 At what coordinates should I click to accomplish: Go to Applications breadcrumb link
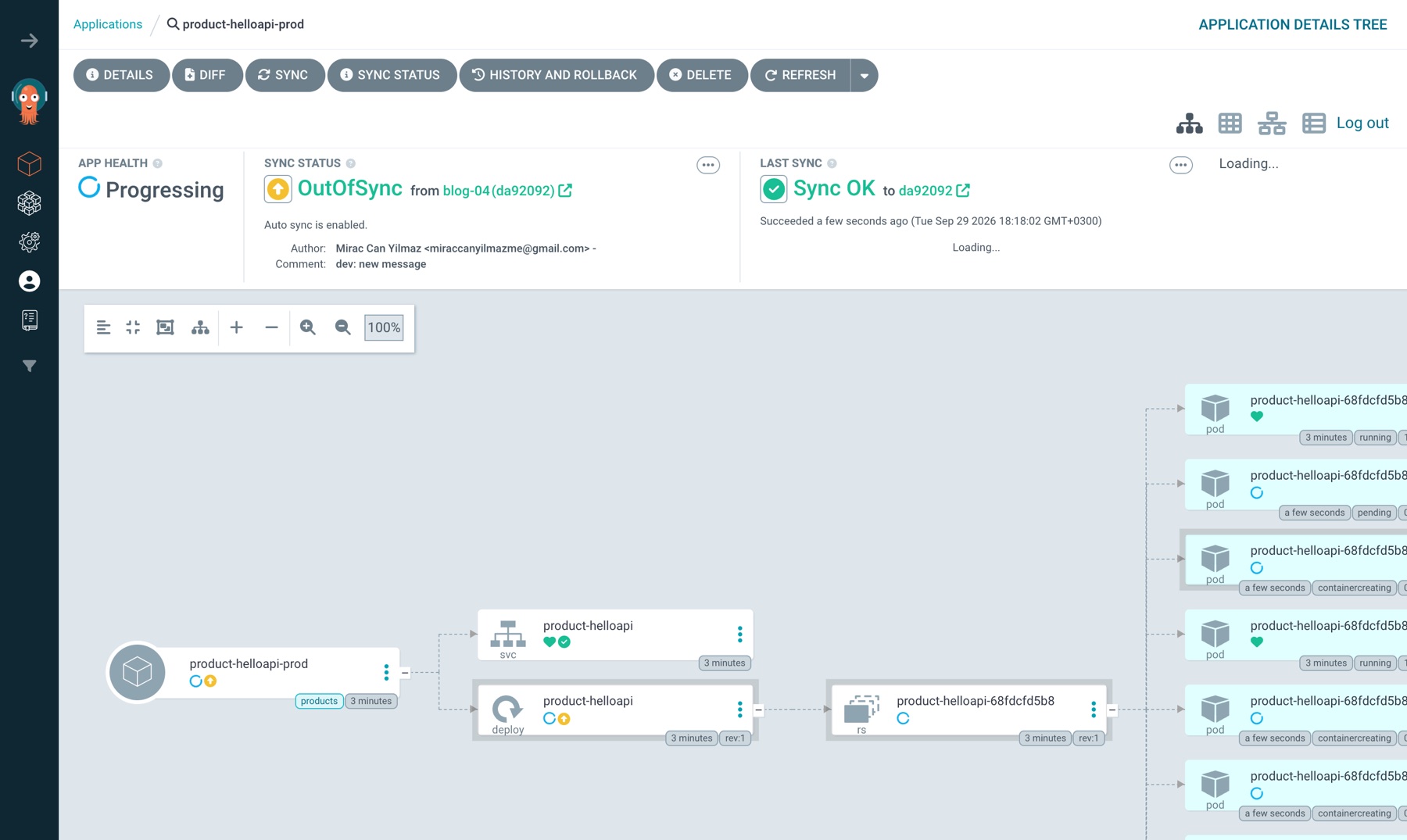pyautogui.click(x=108, y=24)
